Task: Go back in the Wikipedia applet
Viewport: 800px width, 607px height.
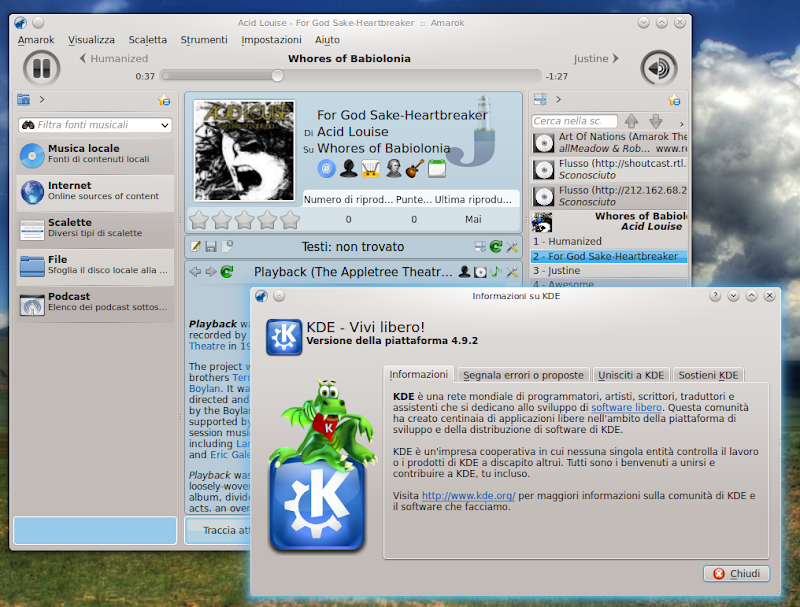Action: click(195, 272)
